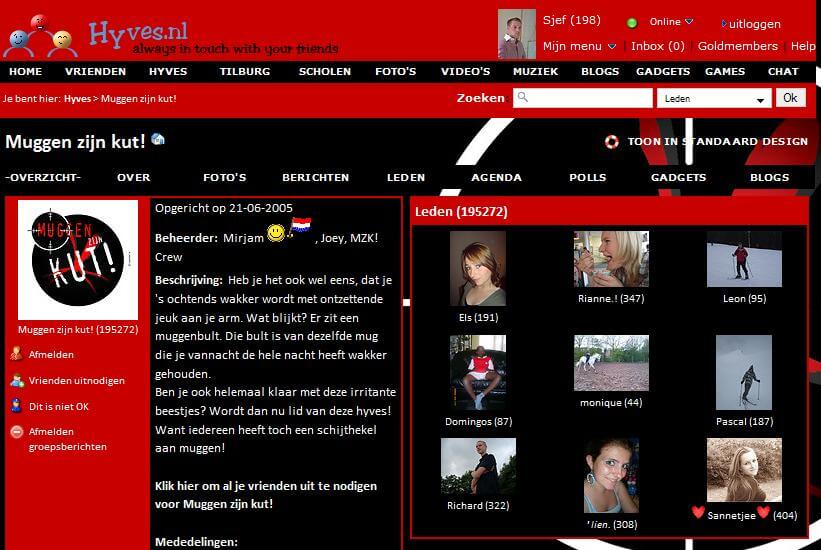This screenshot has width=821, height=550.
Task: Click Leden (195272) panel header
Action: [609, 212]
